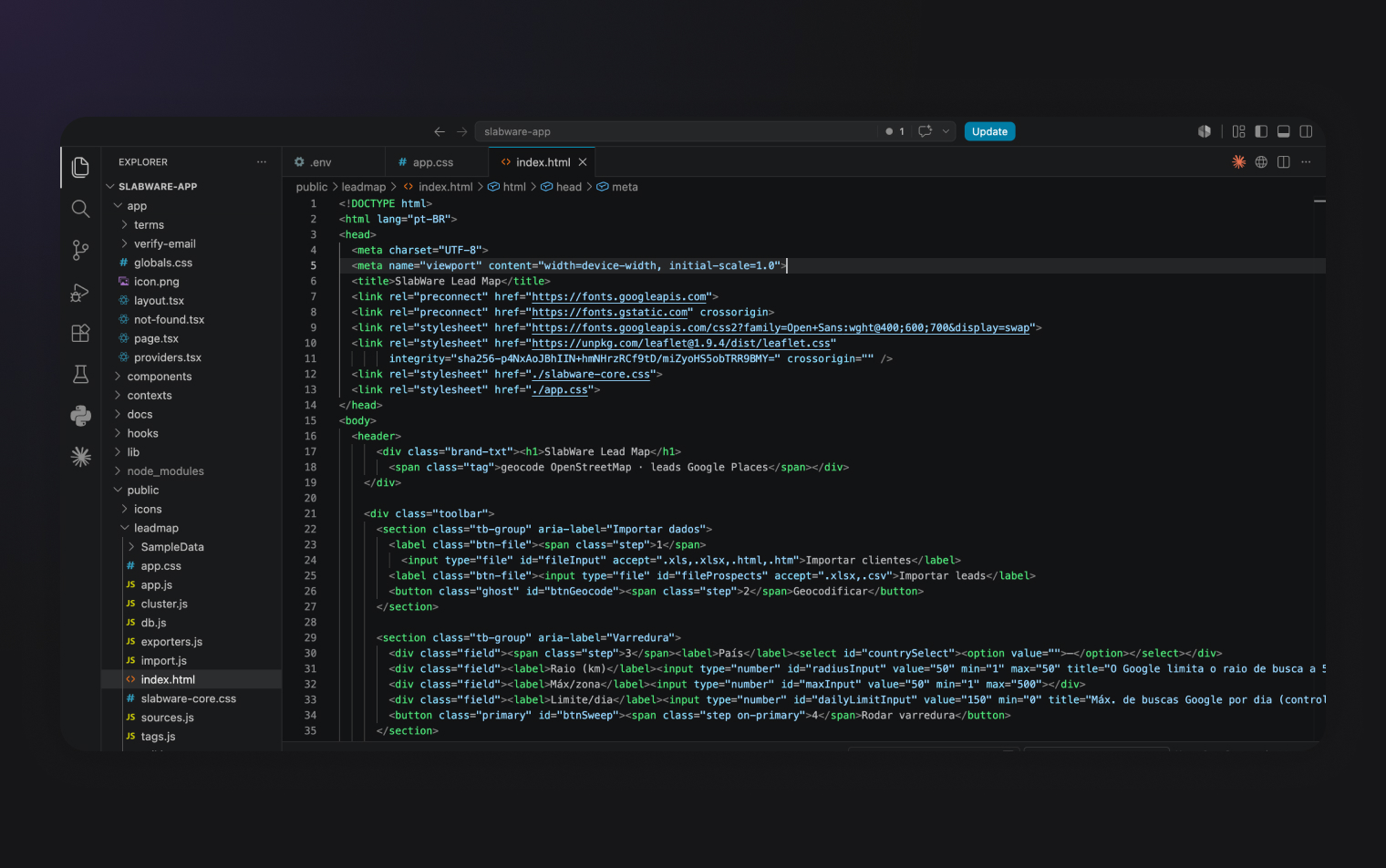1386x868 pixels.
Task: Open the Testing flask view
Action: click(x=80, y=374)
